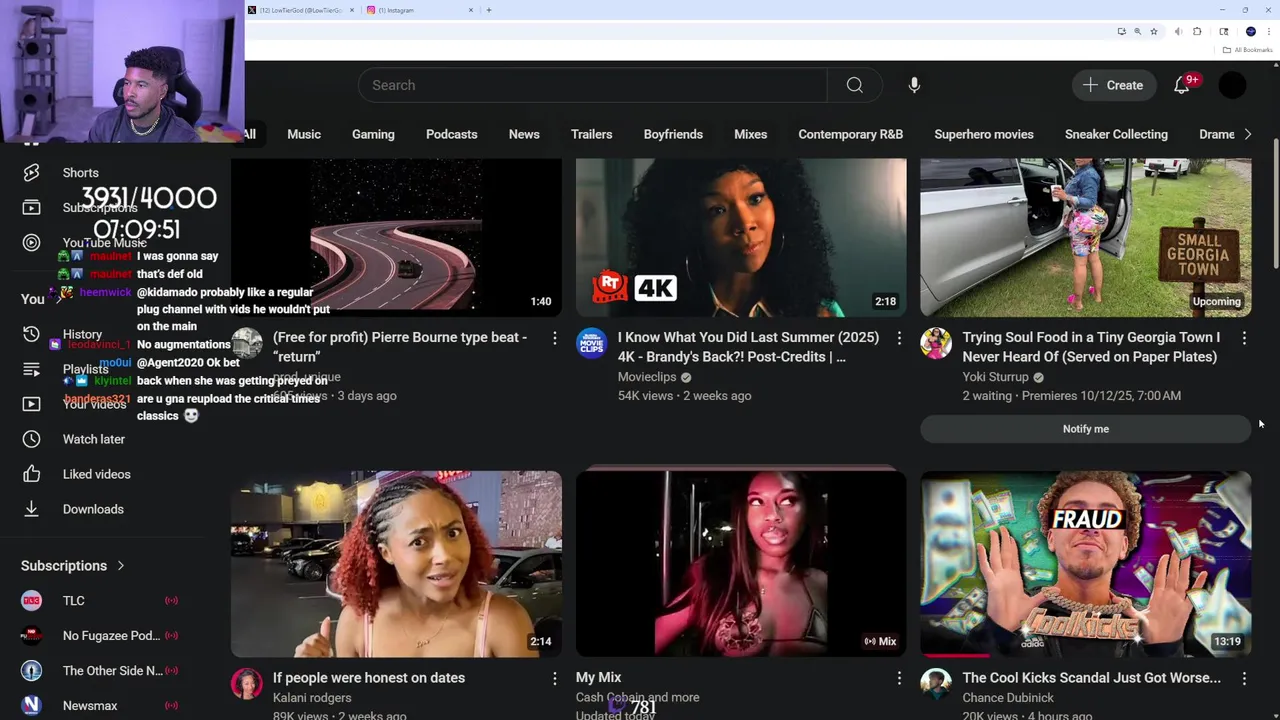Viewport: 1280px width, 720px height.
Task: Open No Fugazee Podcast channel avatar
Action: [x=31, y=636]
